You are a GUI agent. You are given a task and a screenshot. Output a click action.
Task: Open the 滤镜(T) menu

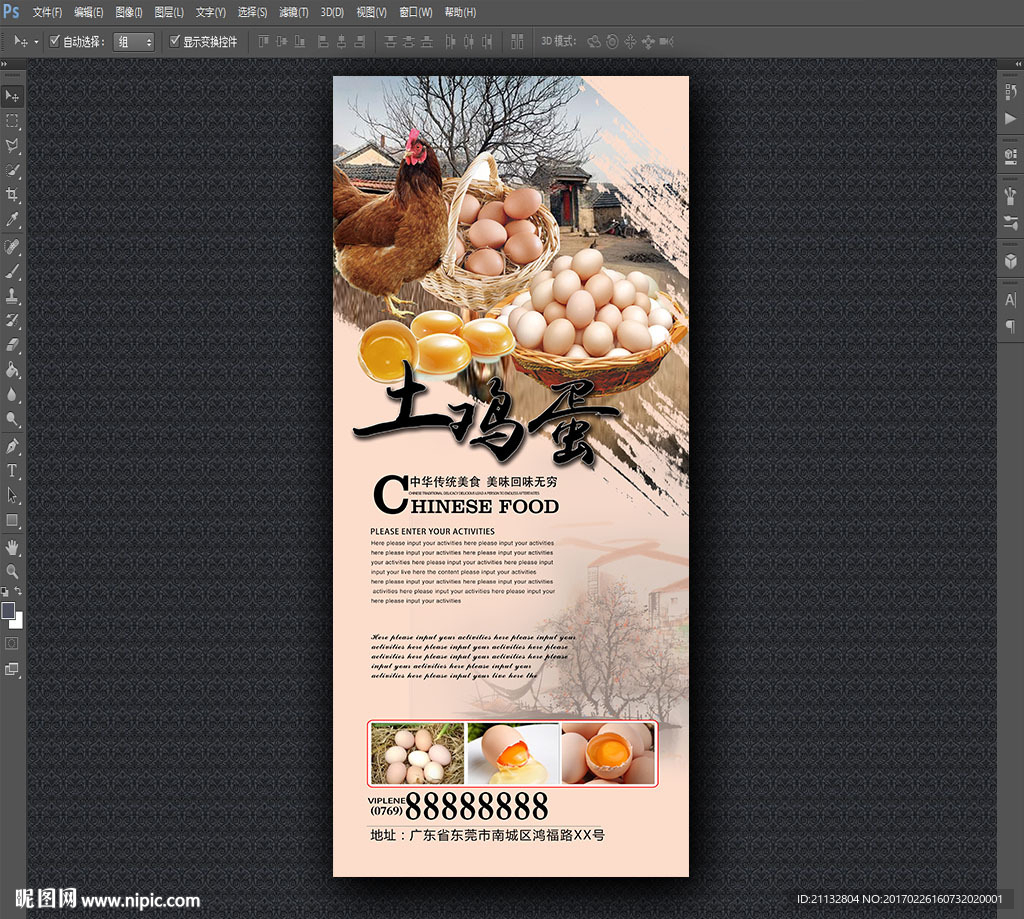pos(294,12)
